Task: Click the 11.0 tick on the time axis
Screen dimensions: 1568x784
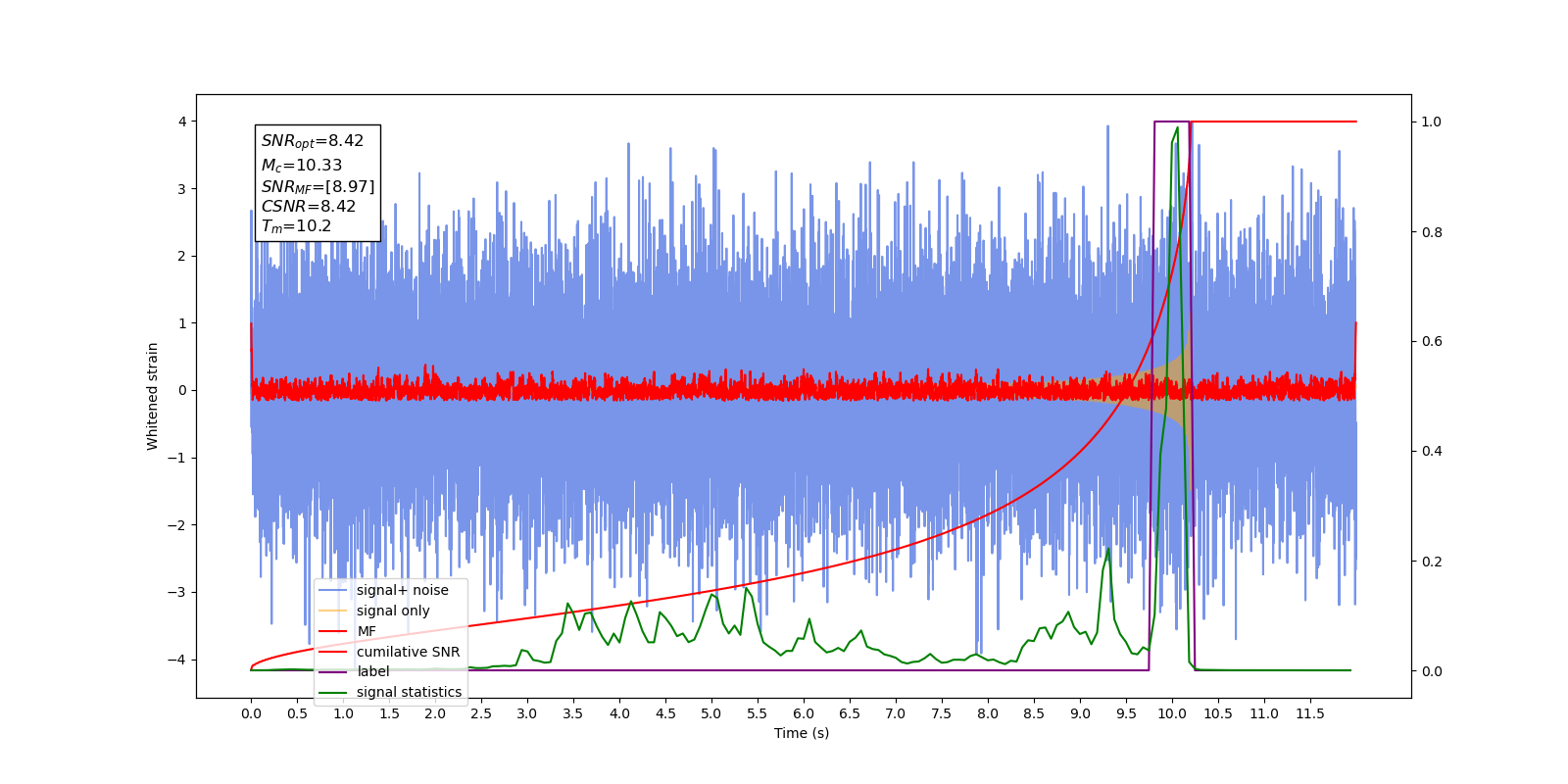Action: click(1264, 713)
